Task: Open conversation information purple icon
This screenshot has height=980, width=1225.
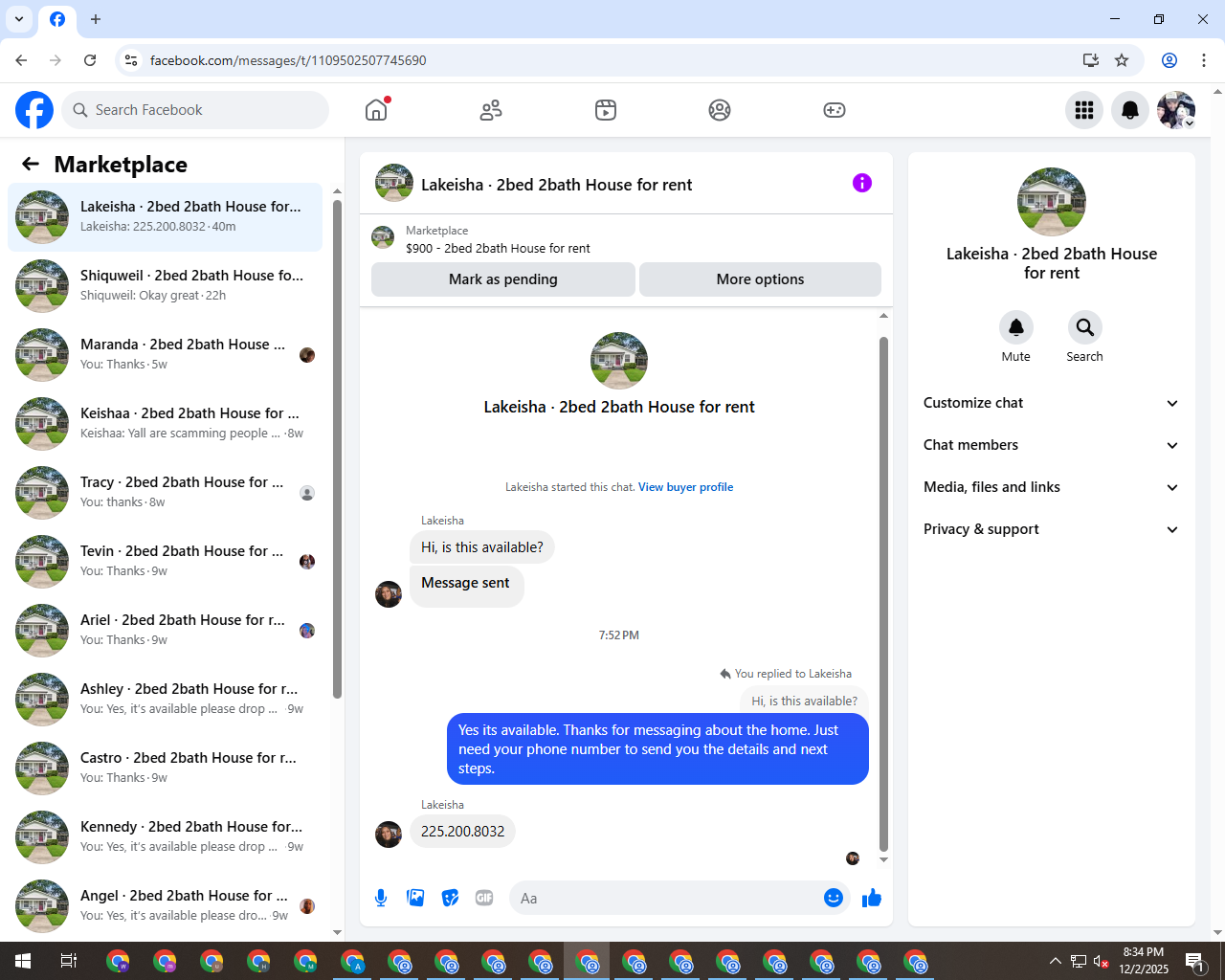Action: (862, 183)
